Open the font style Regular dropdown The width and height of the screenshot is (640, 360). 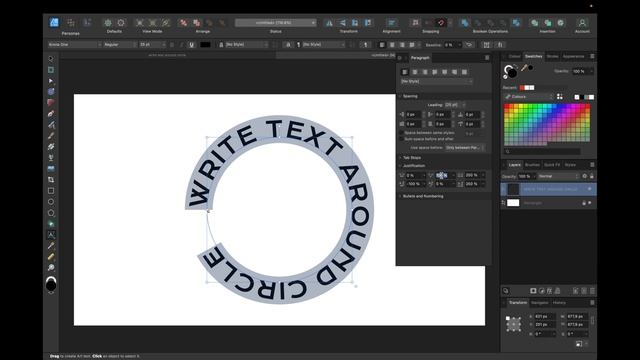click(x=120, y=44)
